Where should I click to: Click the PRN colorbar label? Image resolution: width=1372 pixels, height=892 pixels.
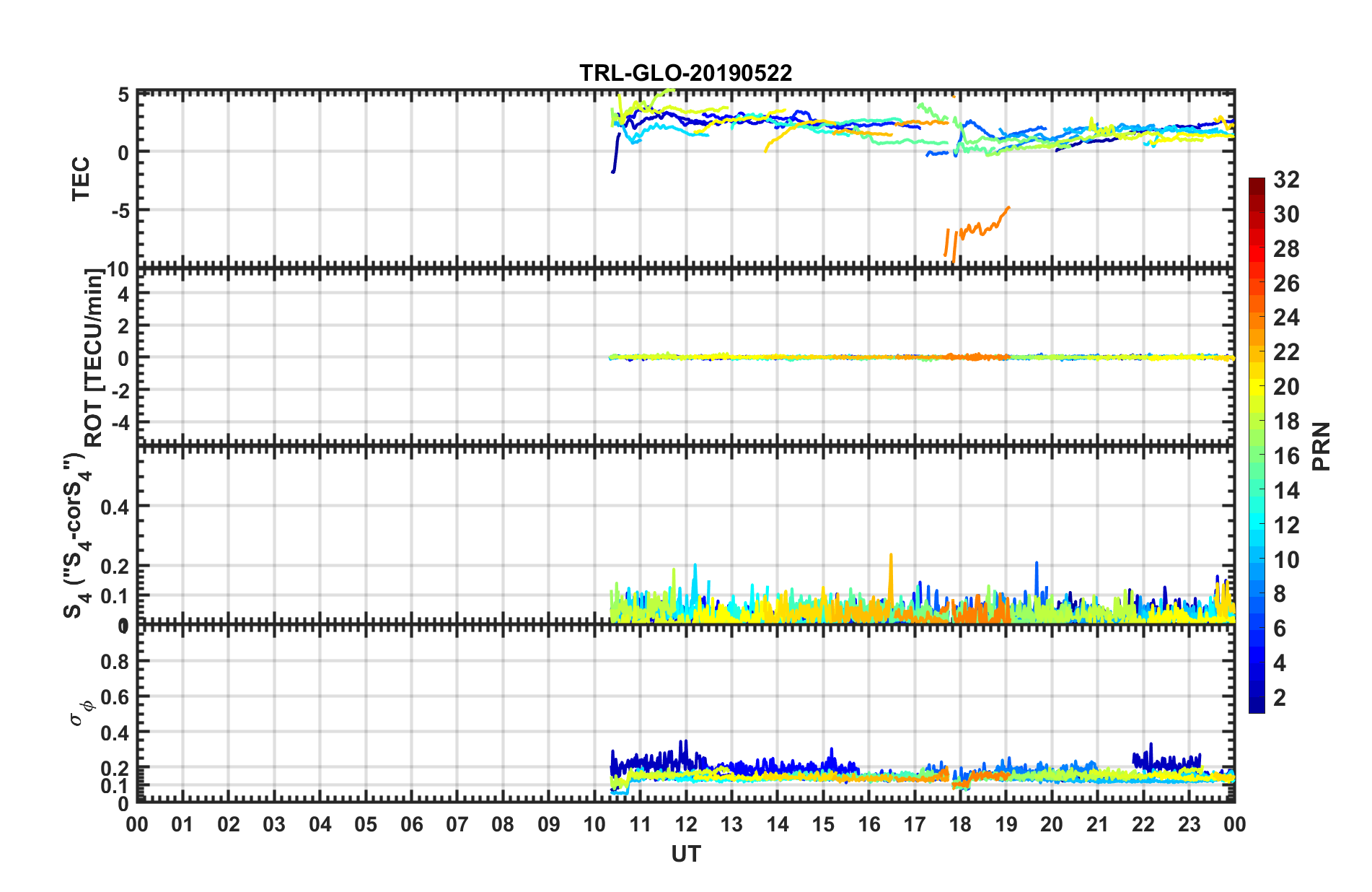tap(1322, 446)
